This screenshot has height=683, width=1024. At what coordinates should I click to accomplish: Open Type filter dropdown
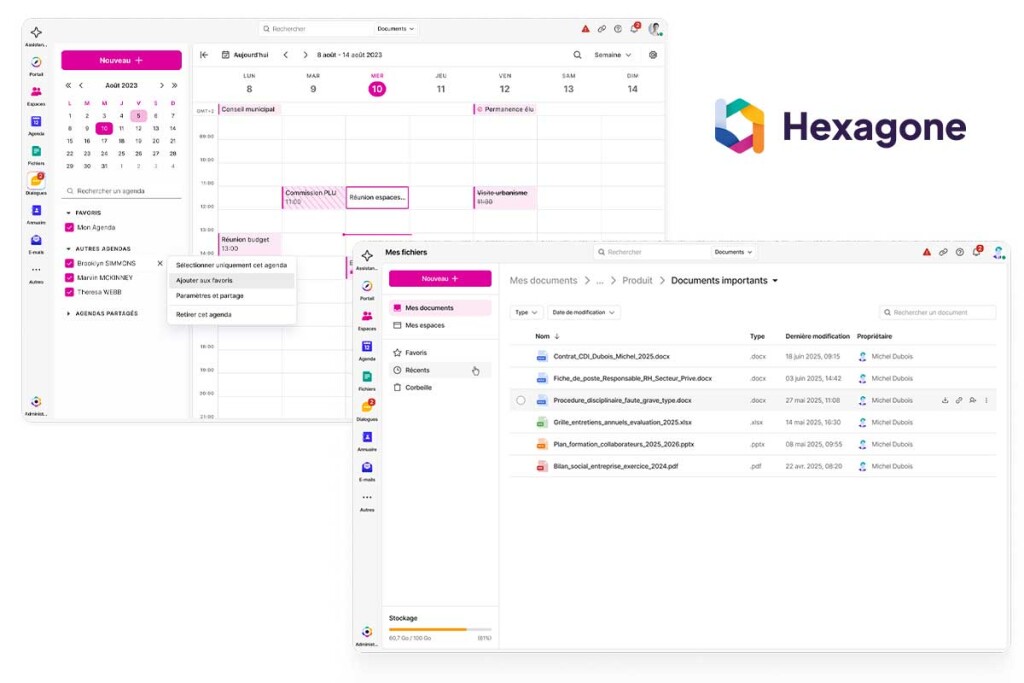click(526, 312)
